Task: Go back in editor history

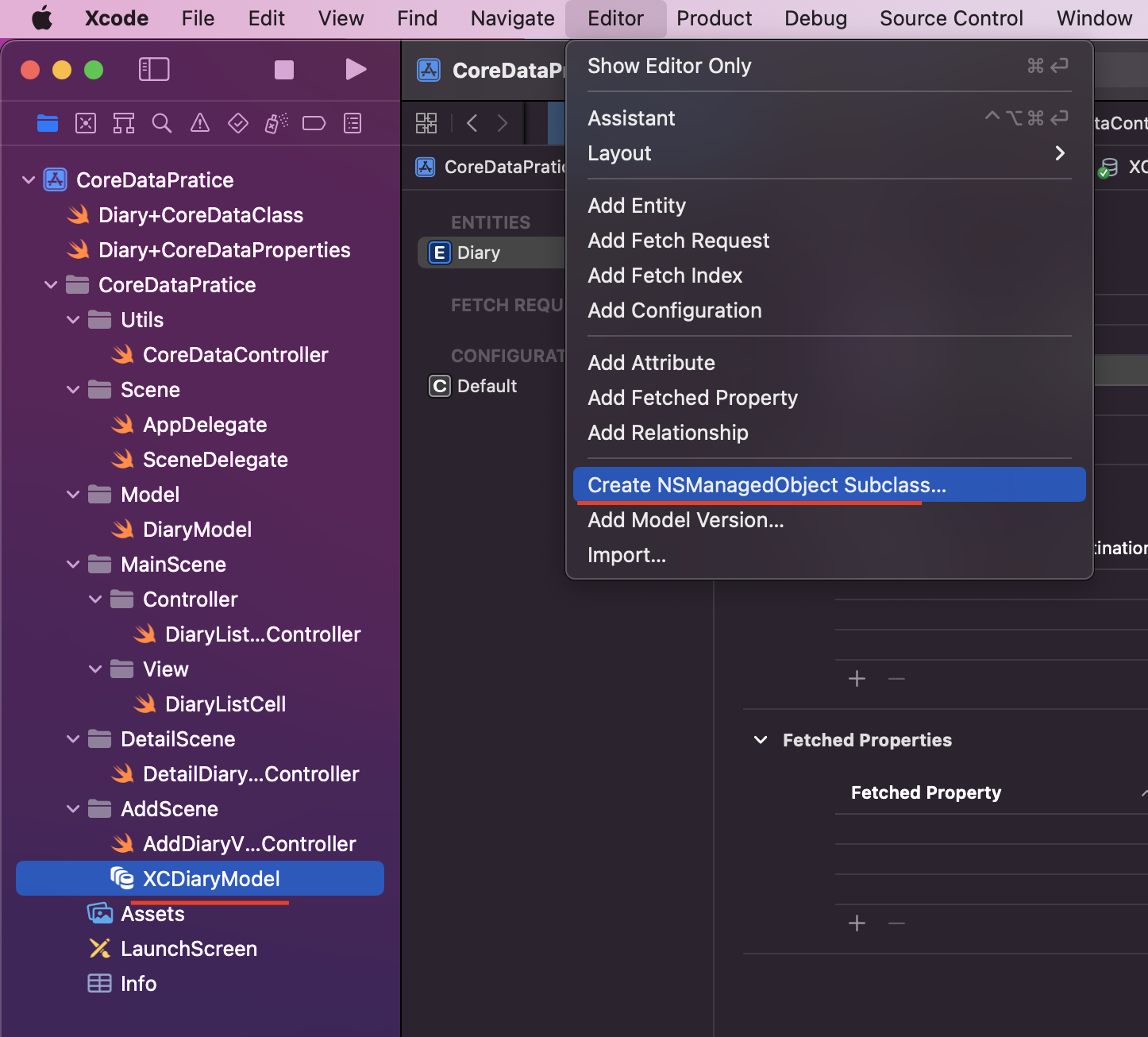Action: click(472, 123)
